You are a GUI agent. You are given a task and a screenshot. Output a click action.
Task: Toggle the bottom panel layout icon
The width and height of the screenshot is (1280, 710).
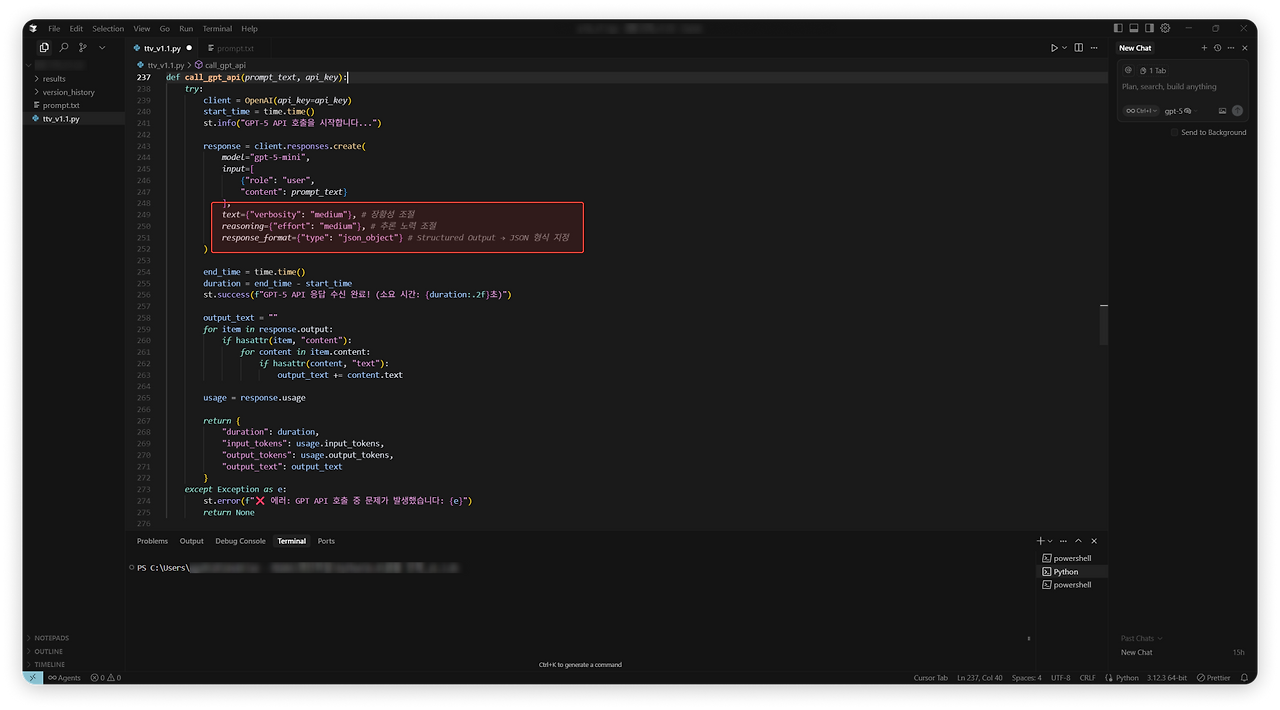pos(1134,29)
